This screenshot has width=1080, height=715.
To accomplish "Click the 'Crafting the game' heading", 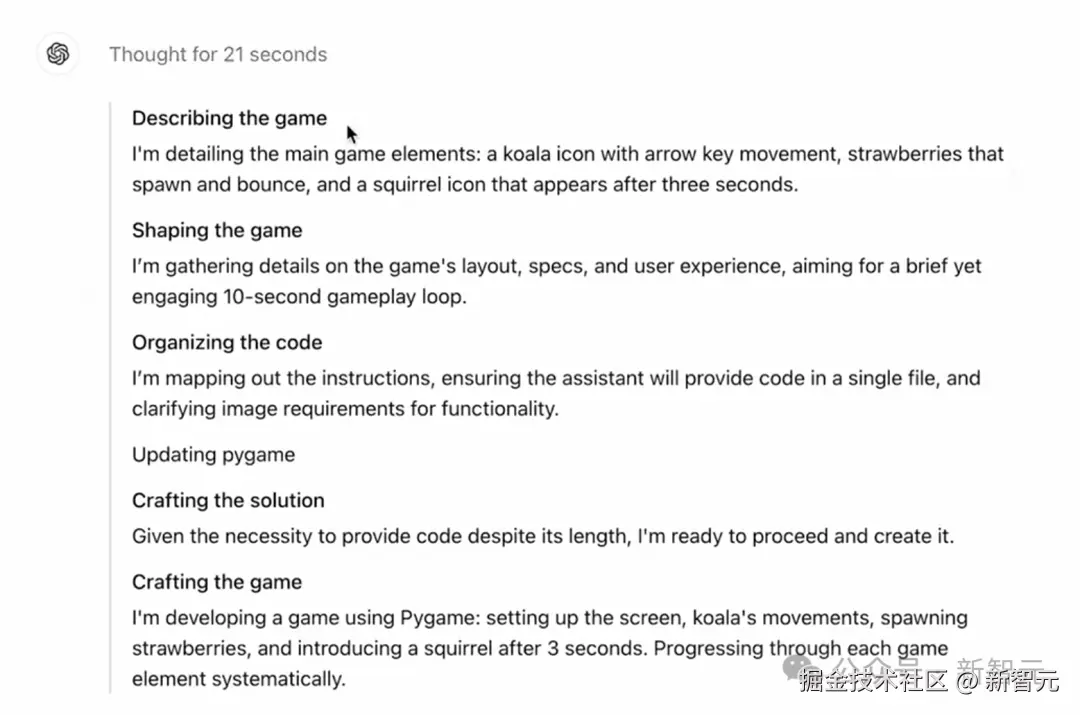I will point(217,582).
